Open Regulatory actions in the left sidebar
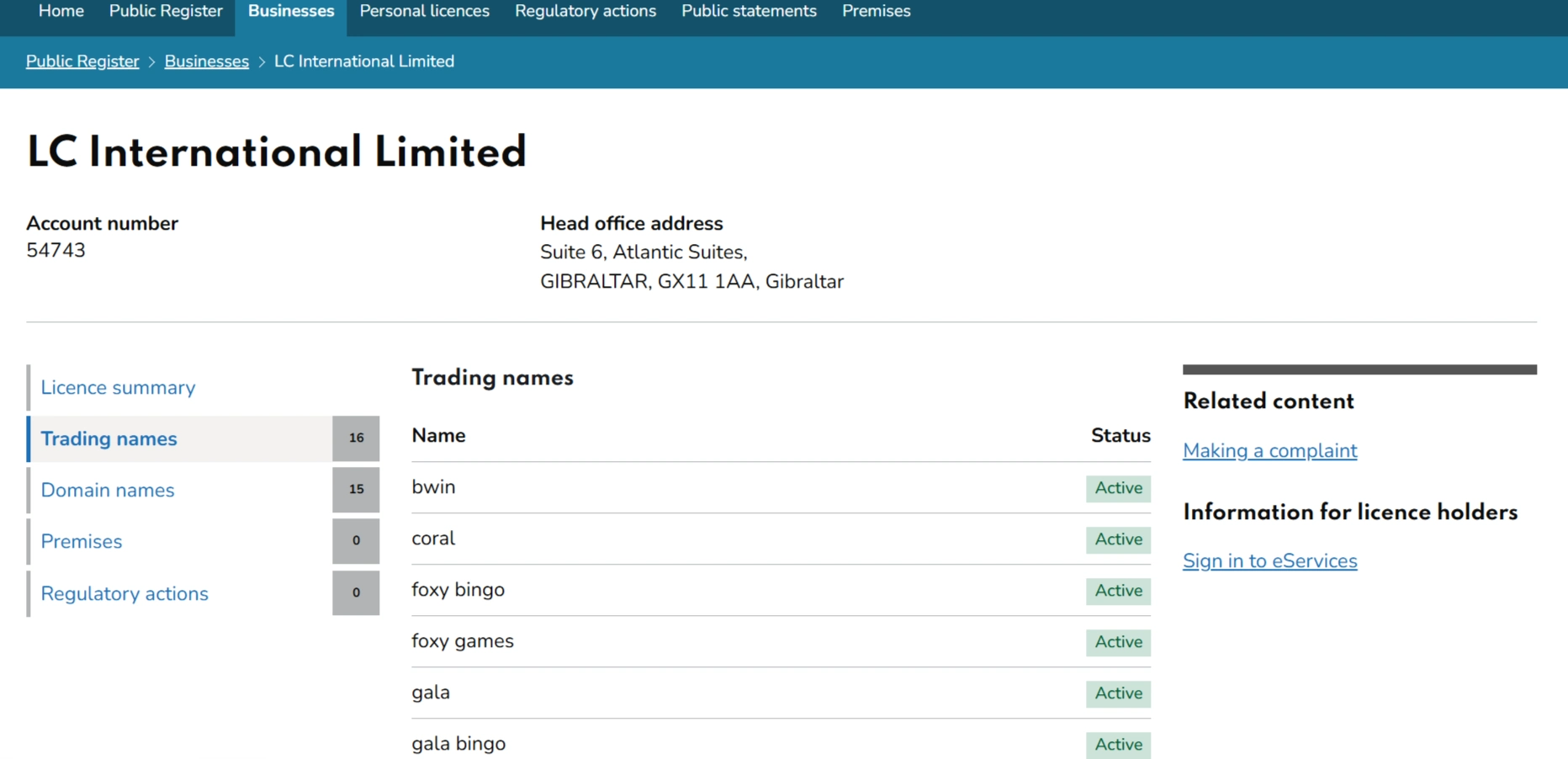Image resolution: width=1568 pixels, height=759 pixels. coord(124,594)
